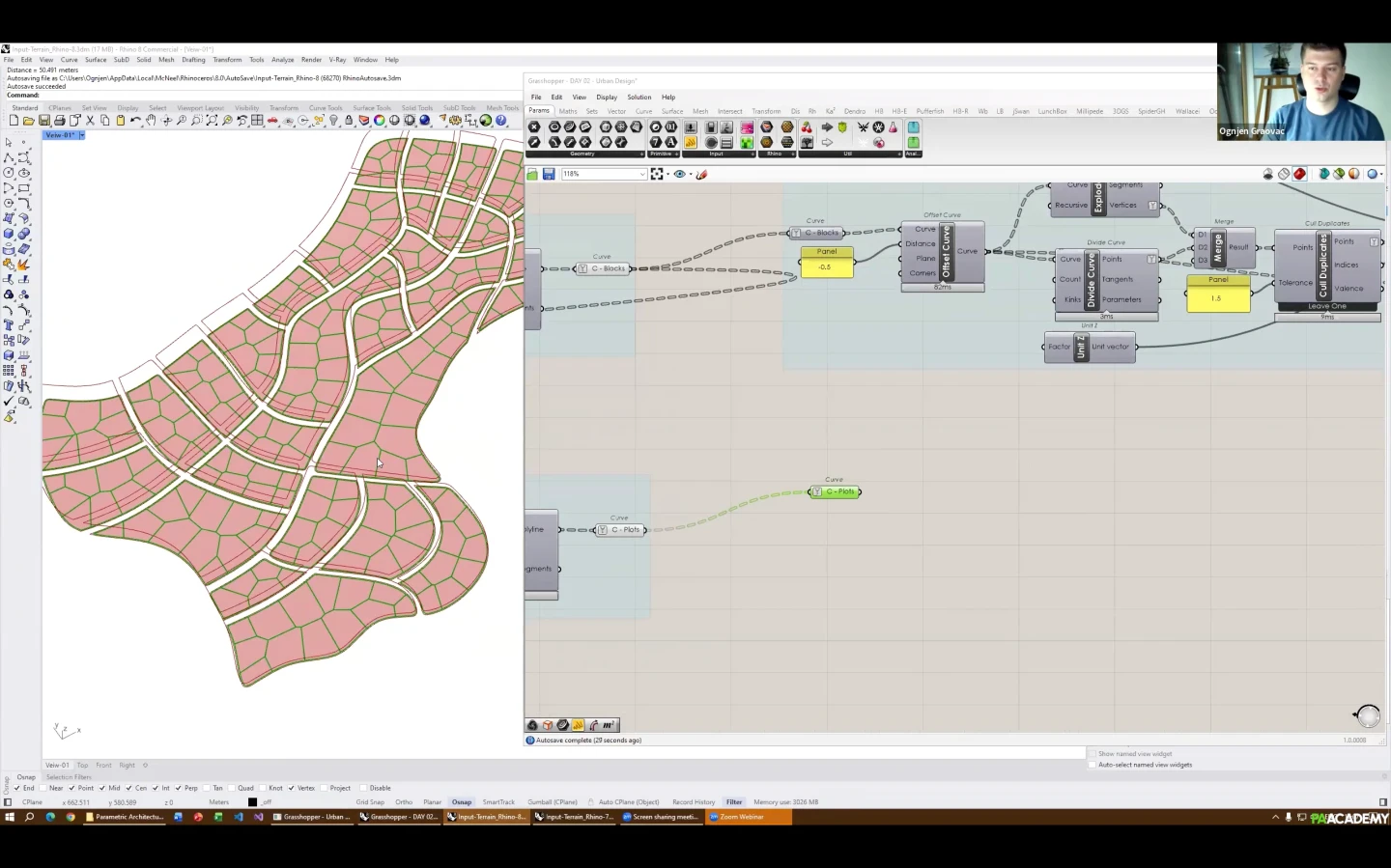Uncheck the Vertex osnap checkbox
Viewport: 1391px width, 868px height.
coord(291,788)
